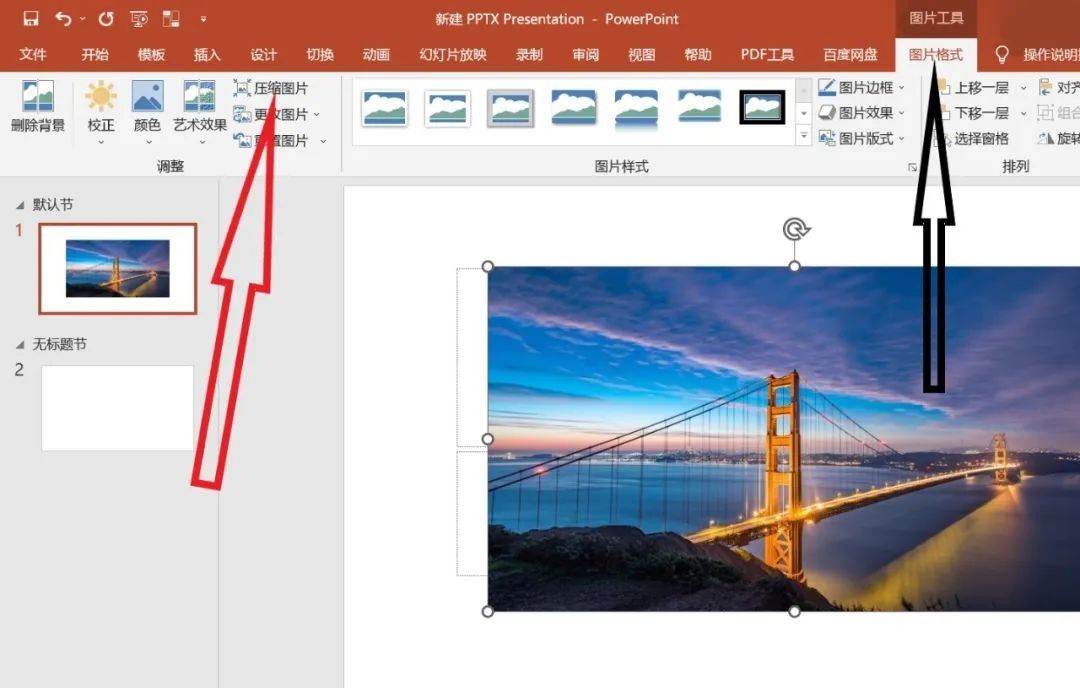This screenshot has width=1080, height=688.
Task: Click the top-left resize handle of picture
Action: (488, 267)
